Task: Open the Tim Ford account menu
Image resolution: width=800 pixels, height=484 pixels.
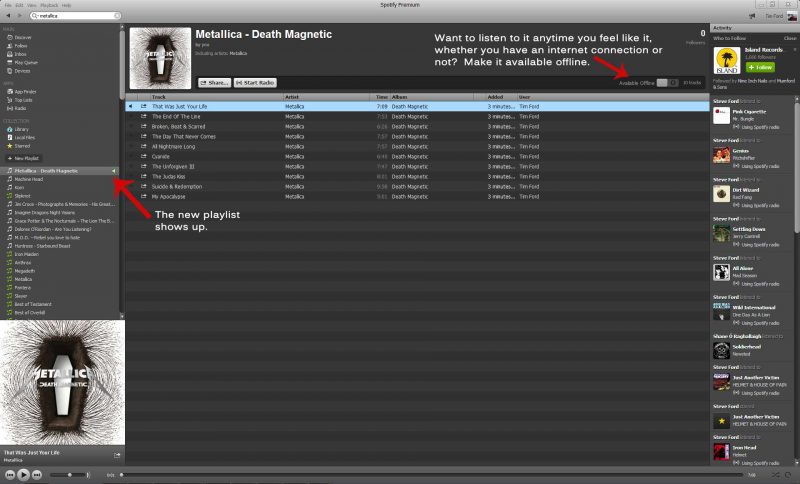Action: click(x=774, y=16)
